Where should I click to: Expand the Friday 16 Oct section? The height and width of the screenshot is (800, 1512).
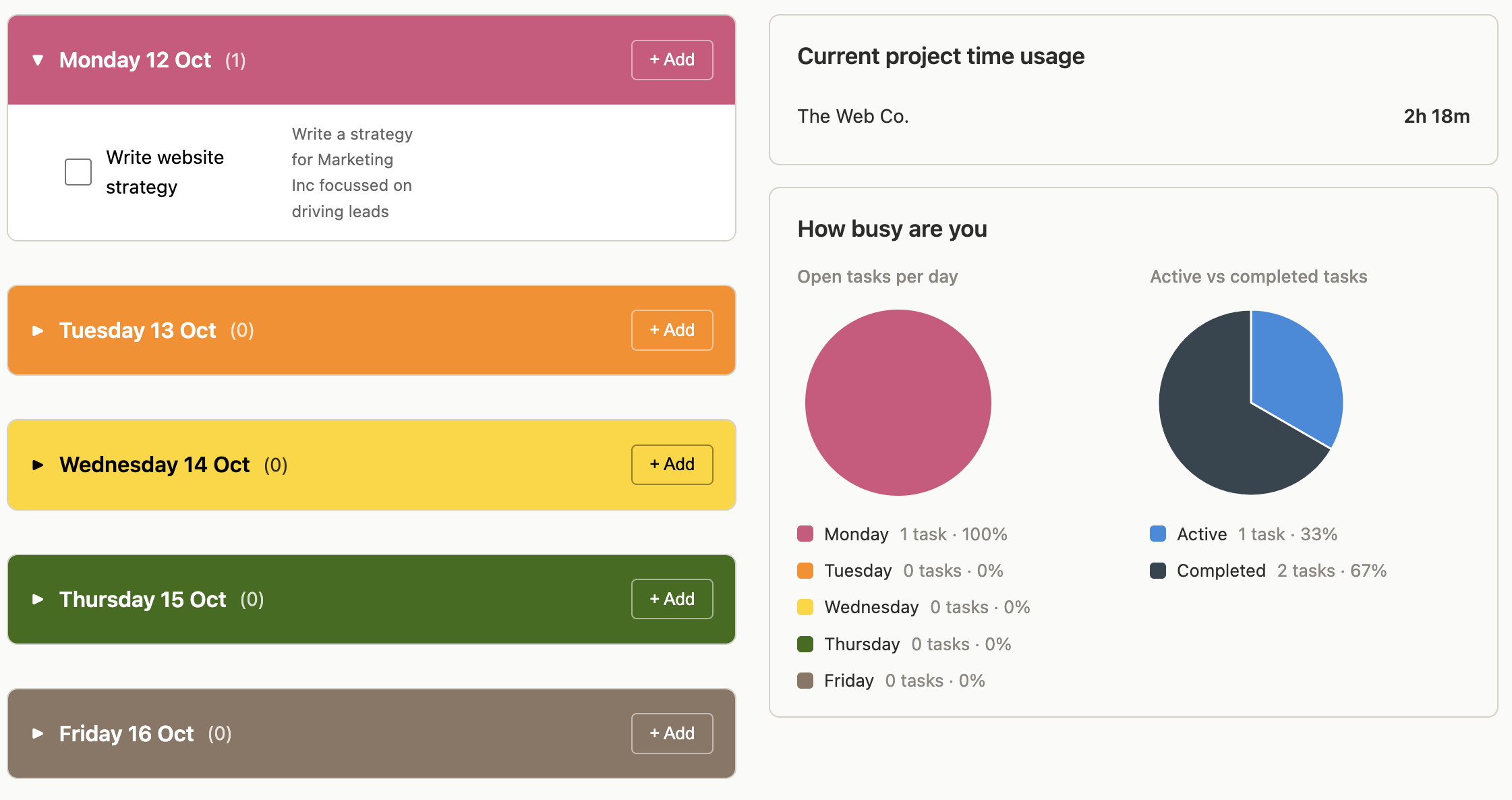click(x=38, y=733)
